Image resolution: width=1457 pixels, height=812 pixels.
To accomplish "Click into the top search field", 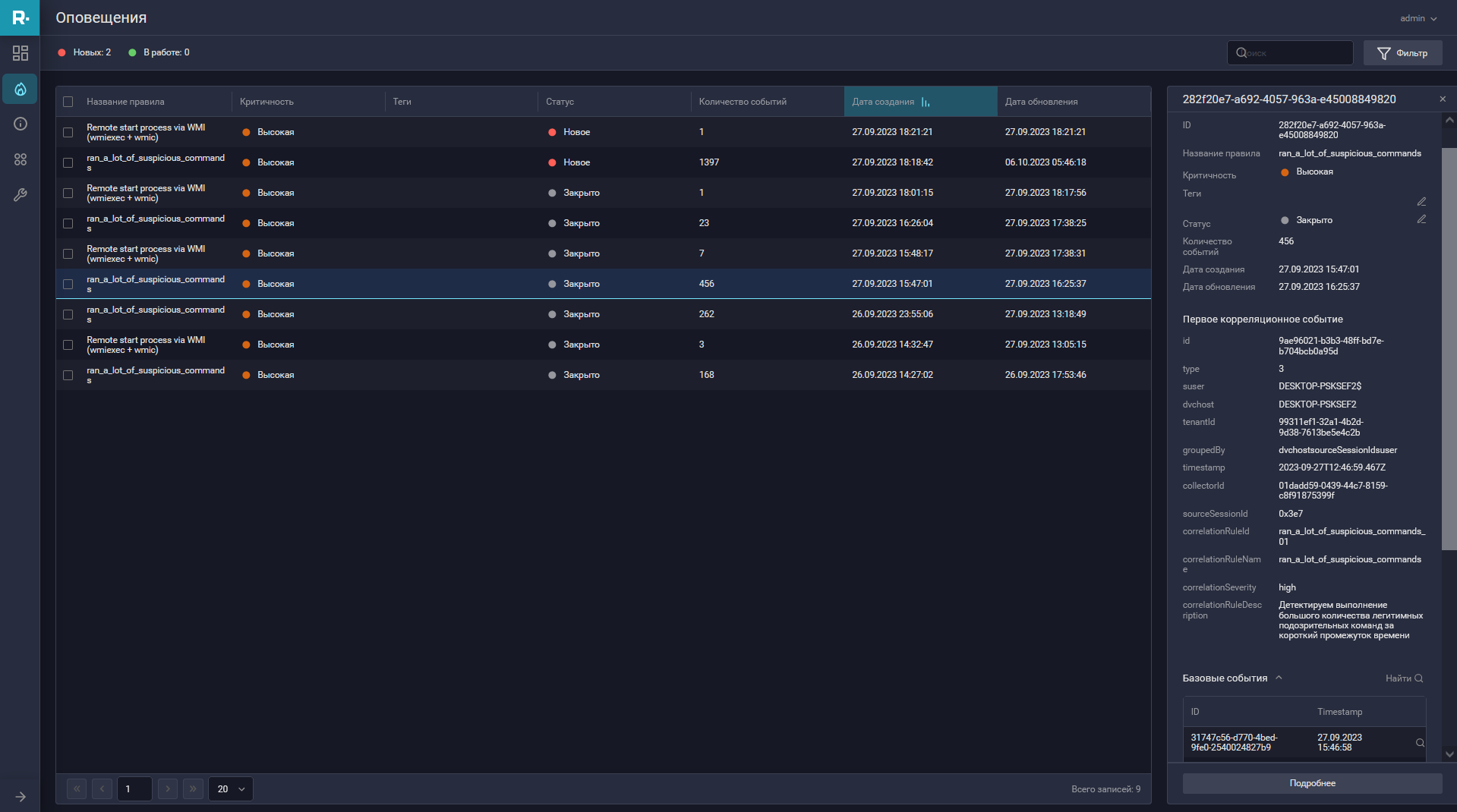I will [1290, 53].
